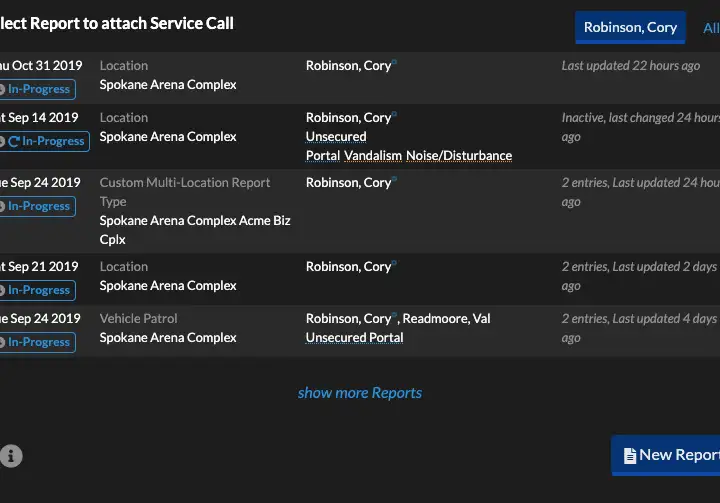Screen dimensions: 720x503
Task: Click show more Reports link
Action: pyautogui.click(x=360, y=393)
